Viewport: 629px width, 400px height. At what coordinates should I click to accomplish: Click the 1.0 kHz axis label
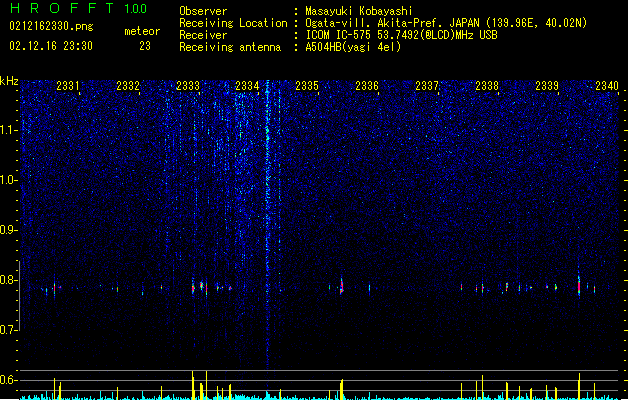tap(9, 180)
